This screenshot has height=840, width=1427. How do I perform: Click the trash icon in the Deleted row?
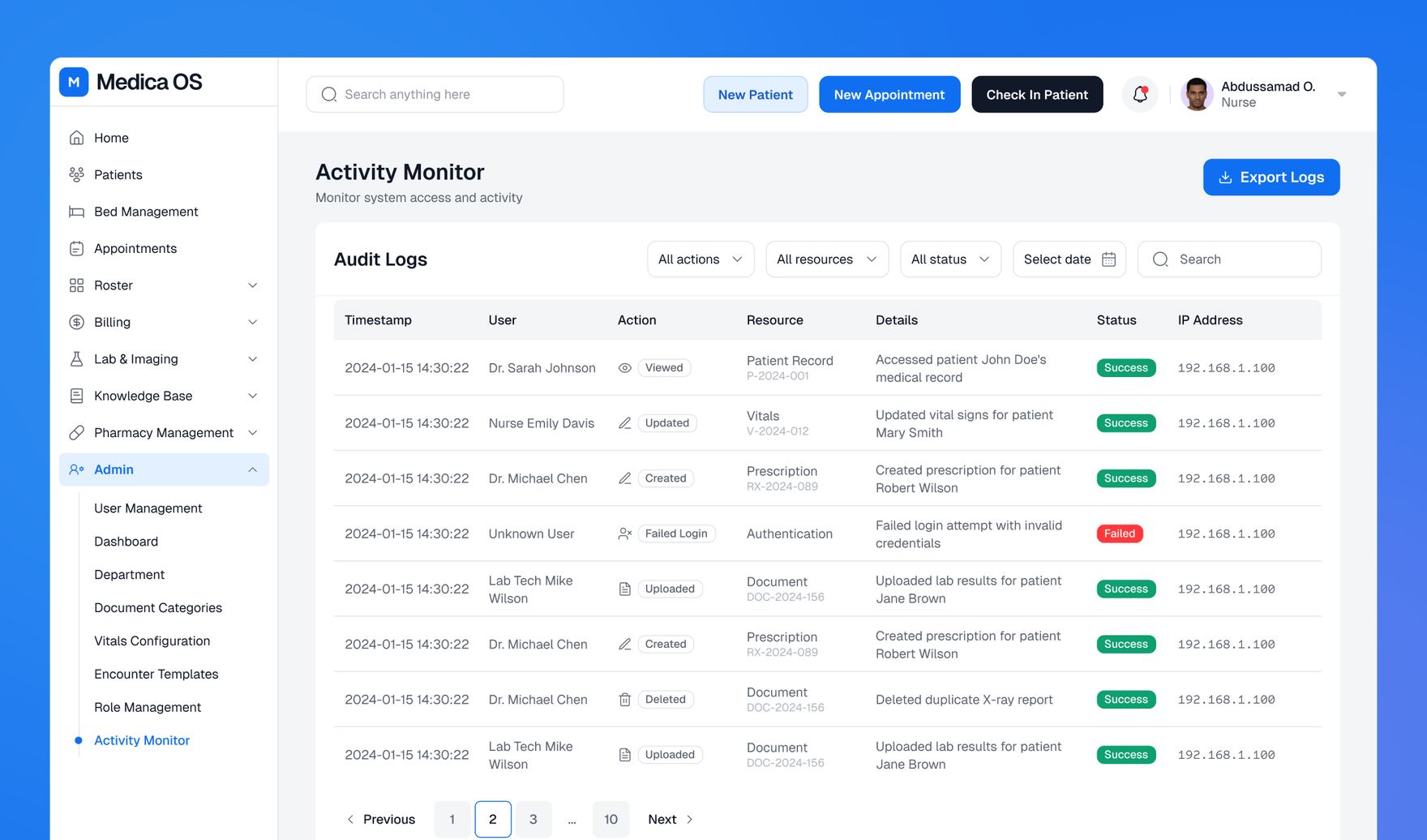pyautogui.click(x=624, y=700)
